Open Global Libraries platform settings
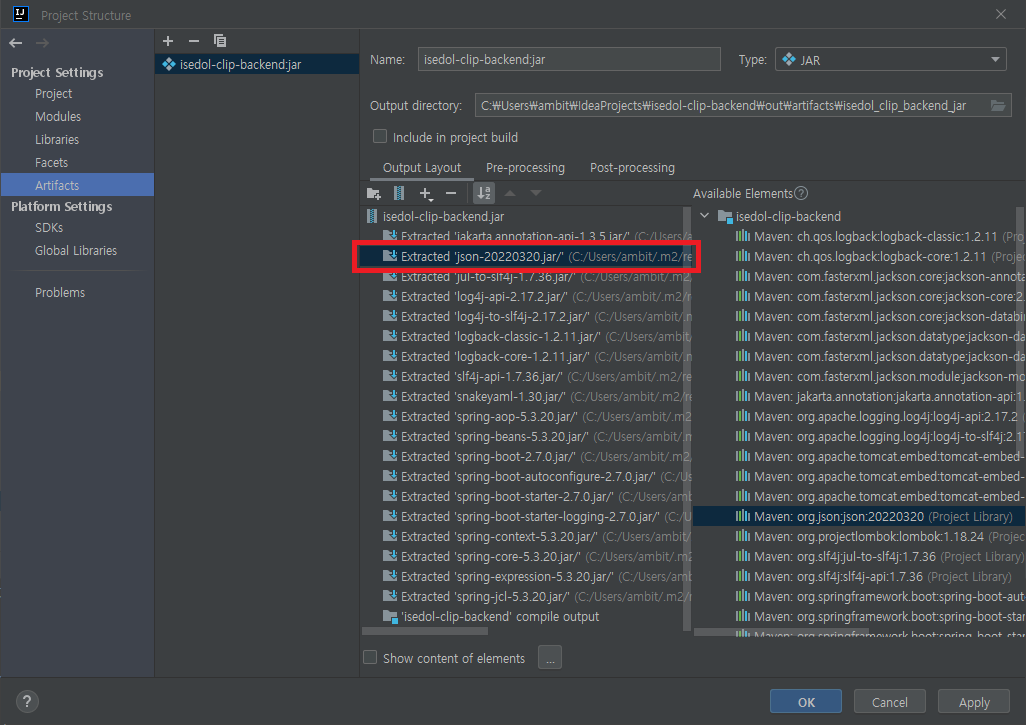The width and height of the screenshot is (1026, 725). click(76, 251)
